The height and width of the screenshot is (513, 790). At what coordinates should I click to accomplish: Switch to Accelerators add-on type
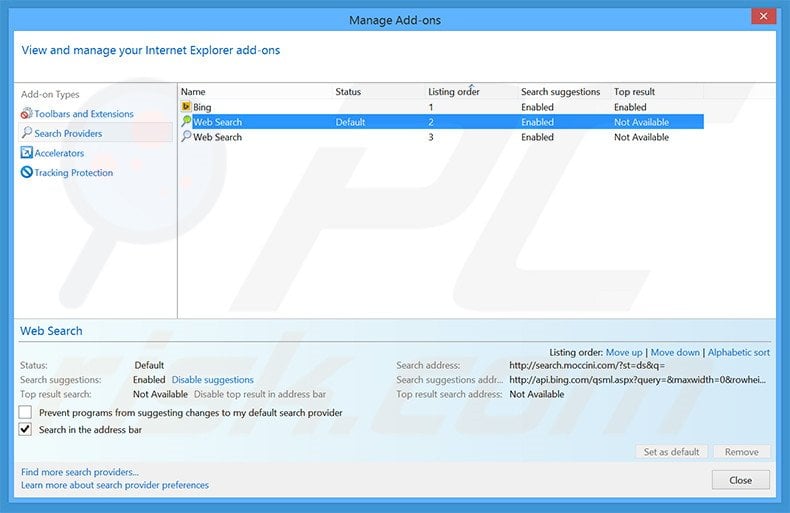pos(59,153)
